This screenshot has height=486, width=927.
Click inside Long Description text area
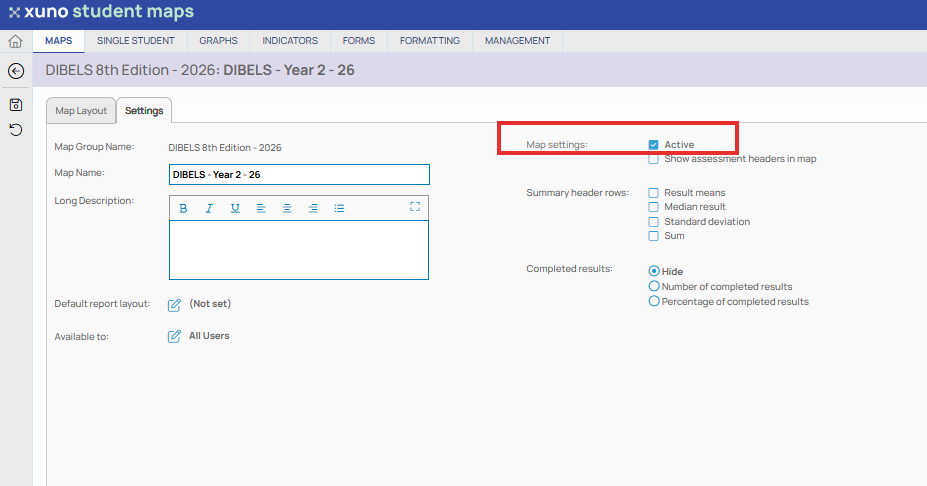click(x=299, y=250)
